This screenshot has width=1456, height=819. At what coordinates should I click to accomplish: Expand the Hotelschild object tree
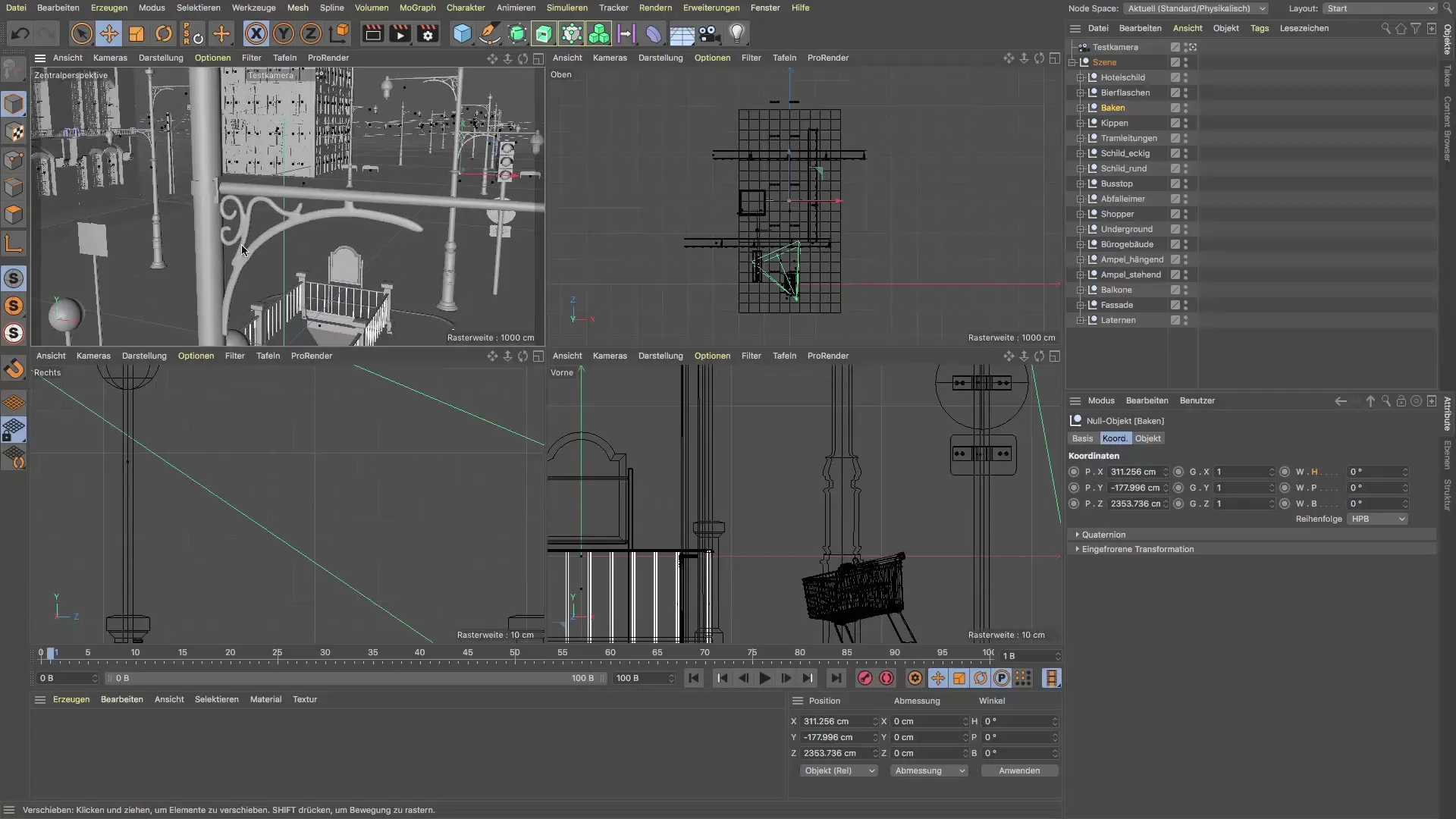1081,77
